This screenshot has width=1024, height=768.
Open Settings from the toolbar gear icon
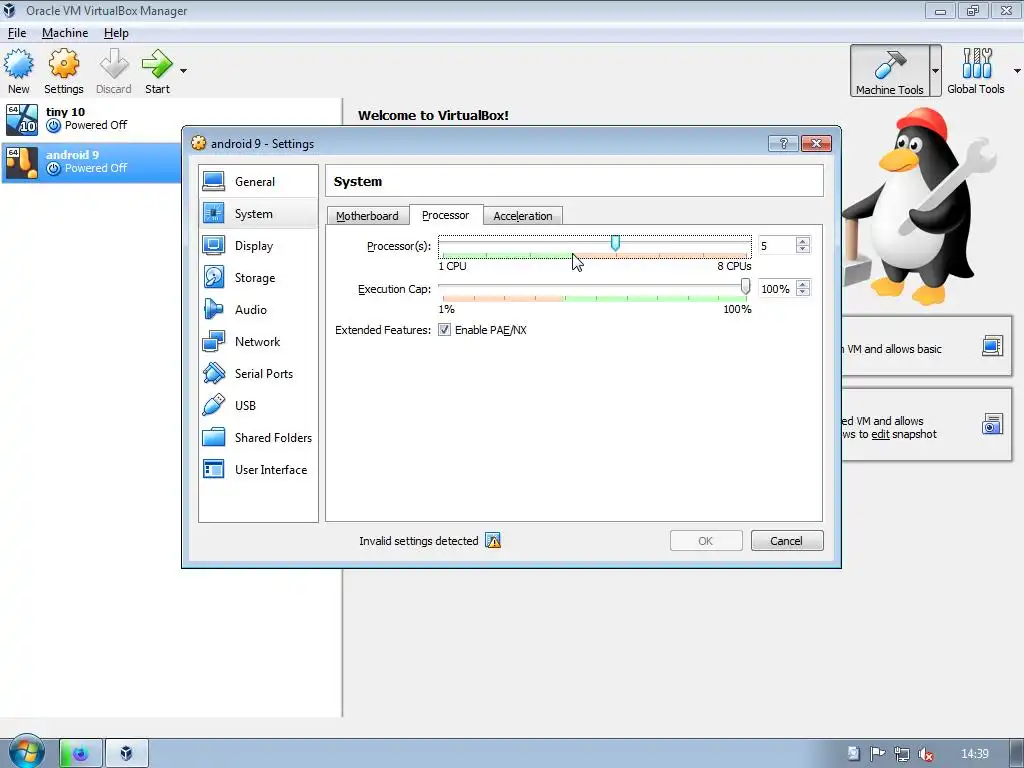click(63, 71)
